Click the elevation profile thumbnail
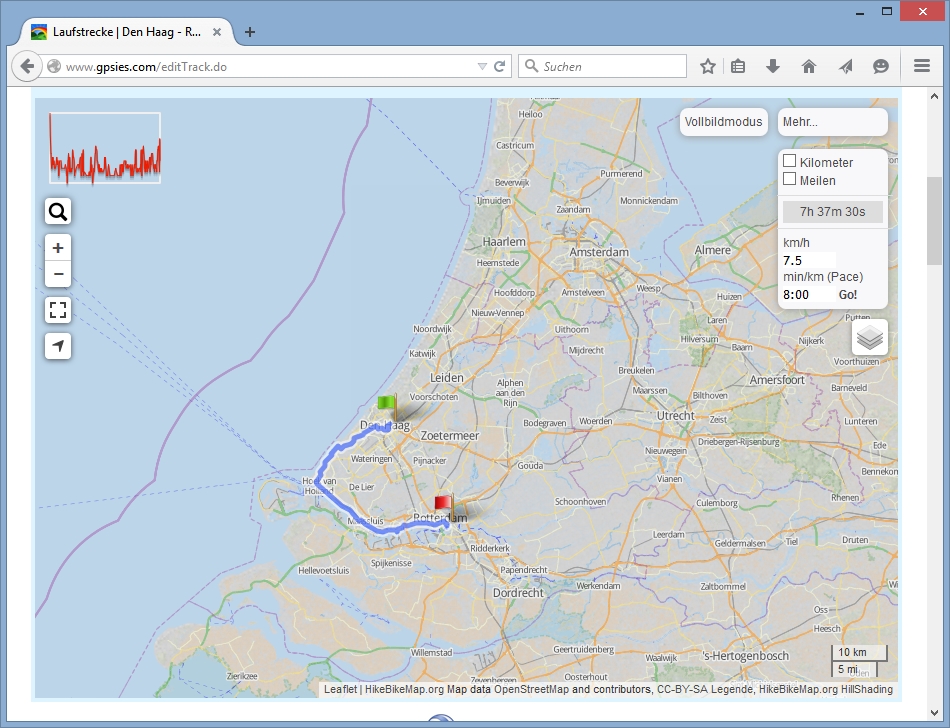 (105, 148)
